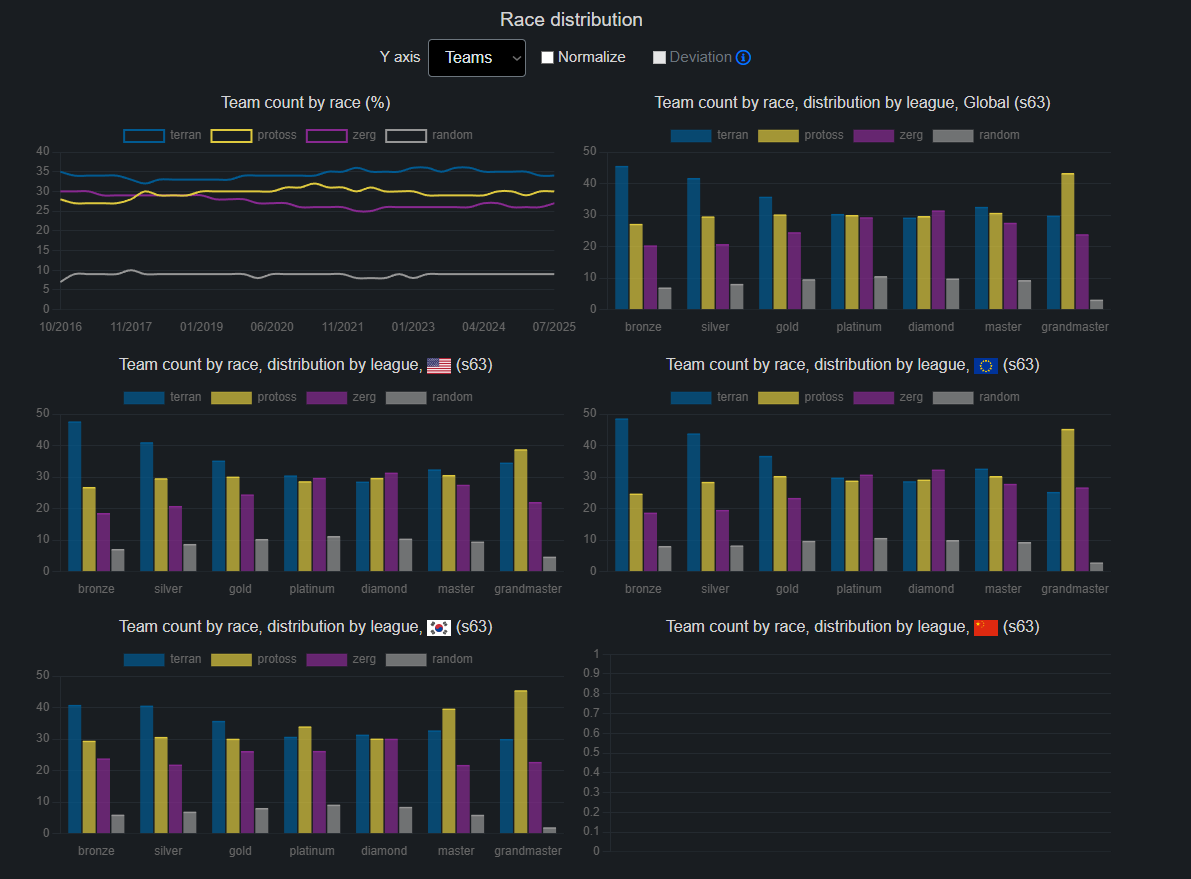Image resolution: width=1191 pixels, height=879 pixels.
Task: Toggle random legend in US flag chart
Action: 429,397
